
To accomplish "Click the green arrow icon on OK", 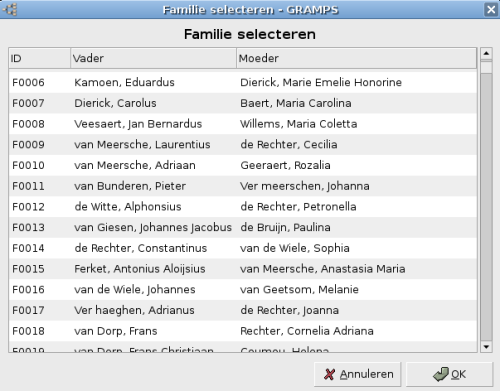I will click(441, 374).
